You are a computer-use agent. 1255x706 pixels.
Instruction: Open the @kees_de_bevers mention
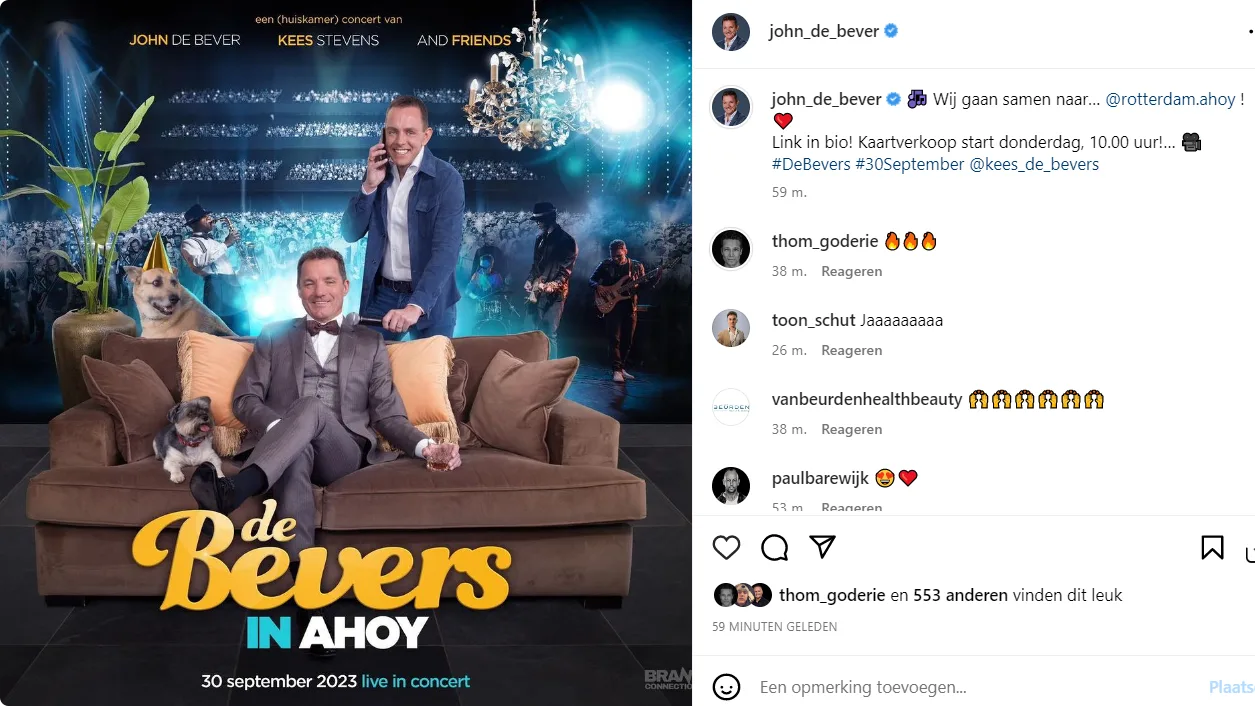pyautogui.click(x=1034, y=164)
